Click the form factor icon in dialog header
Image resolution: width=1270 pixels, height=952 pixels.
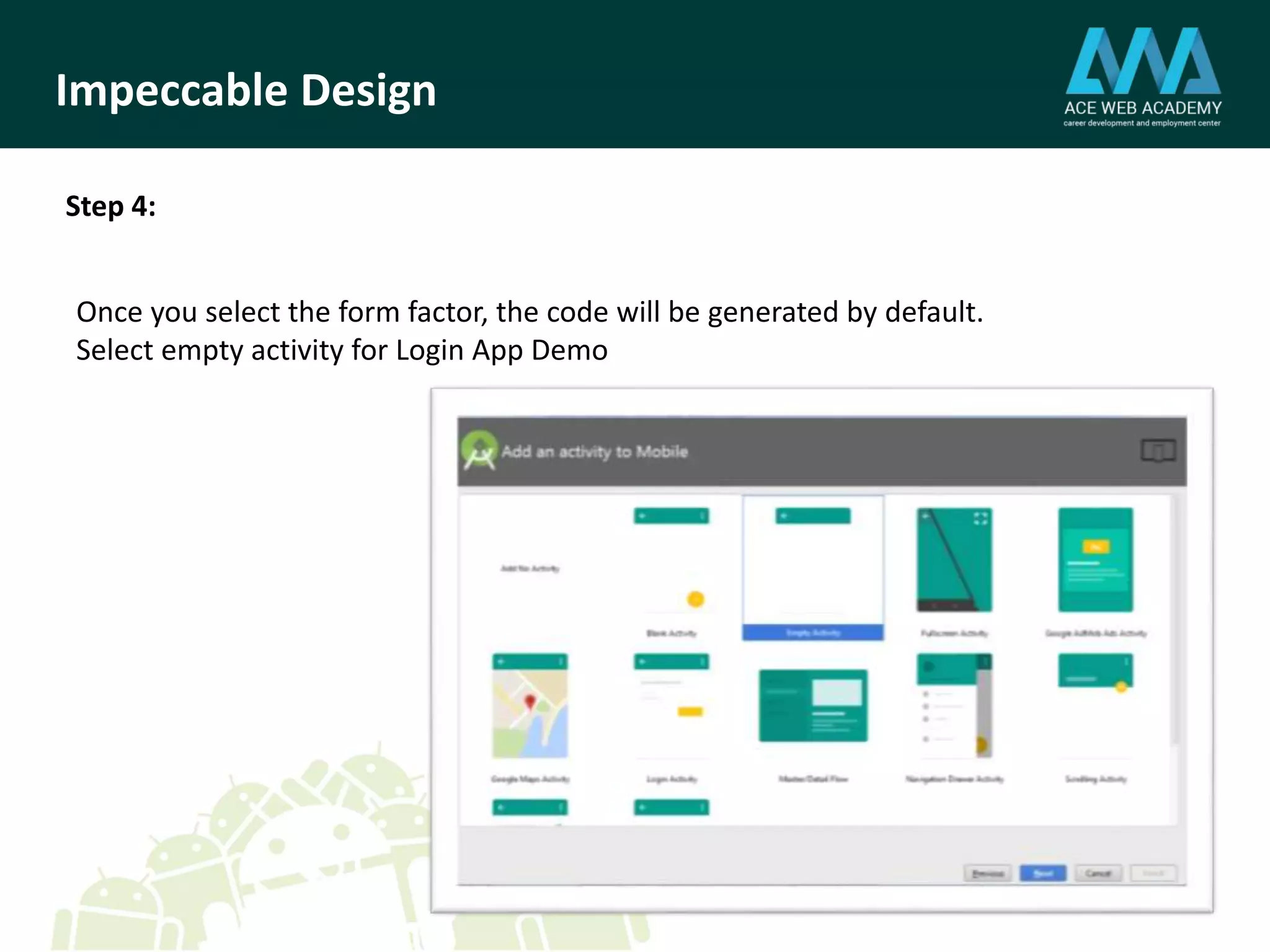[x=1157, y=451]
